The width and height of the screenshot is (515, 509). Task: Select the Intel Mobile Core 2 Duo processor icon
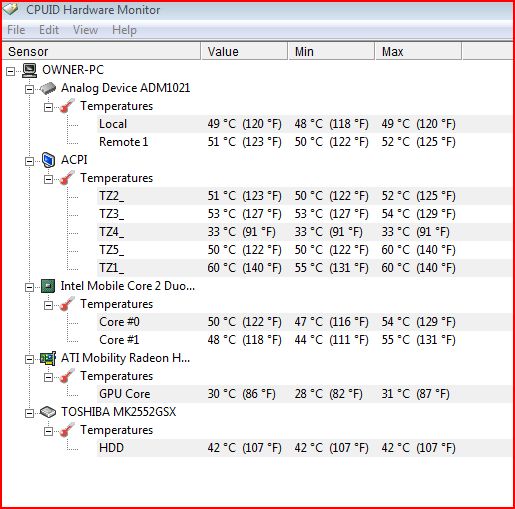point(48,286)
